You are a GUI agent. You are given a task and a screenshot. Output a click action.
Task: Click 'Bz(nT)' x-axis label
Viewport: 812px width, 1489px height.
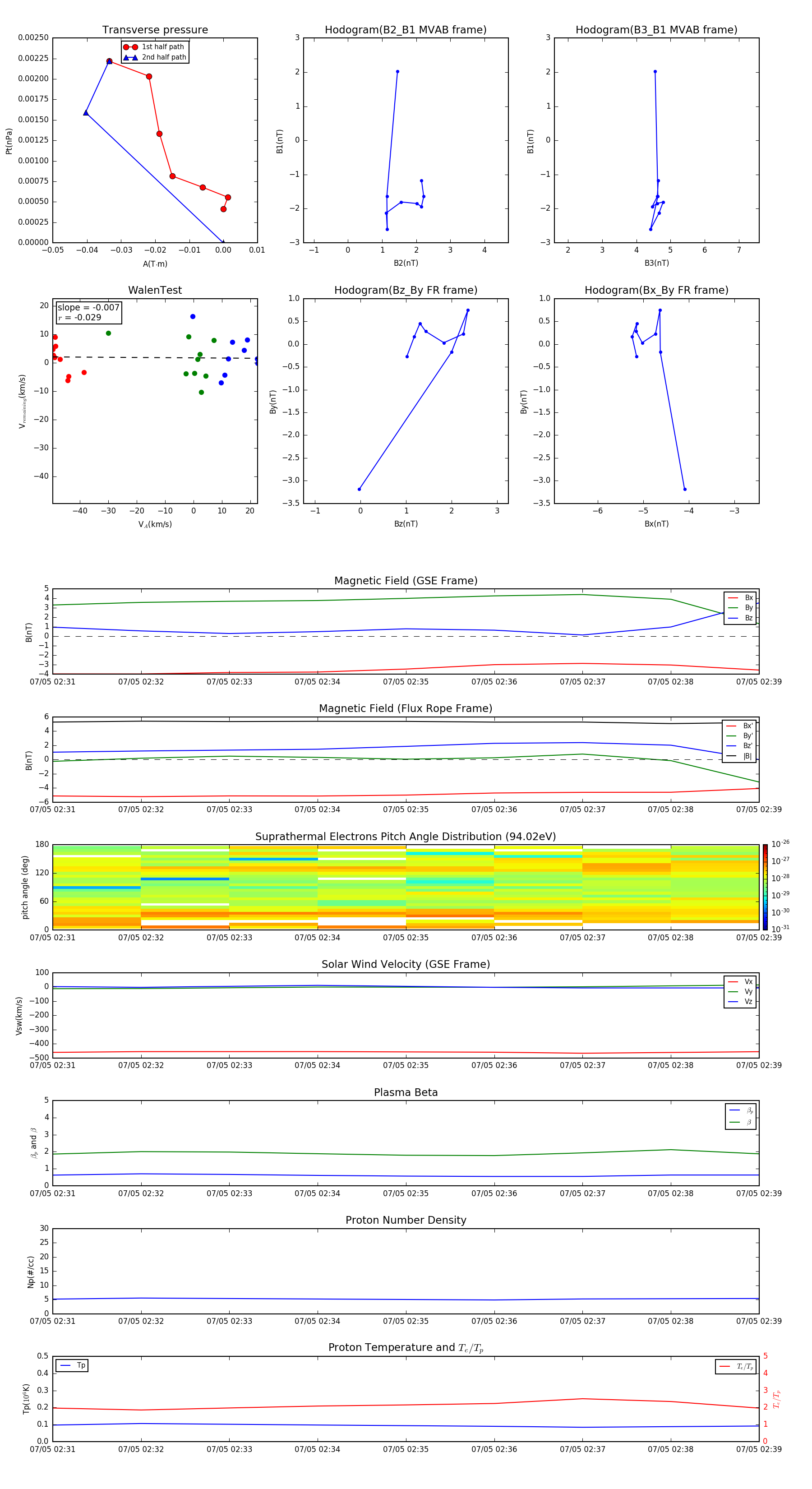click(x=406, y=524)
